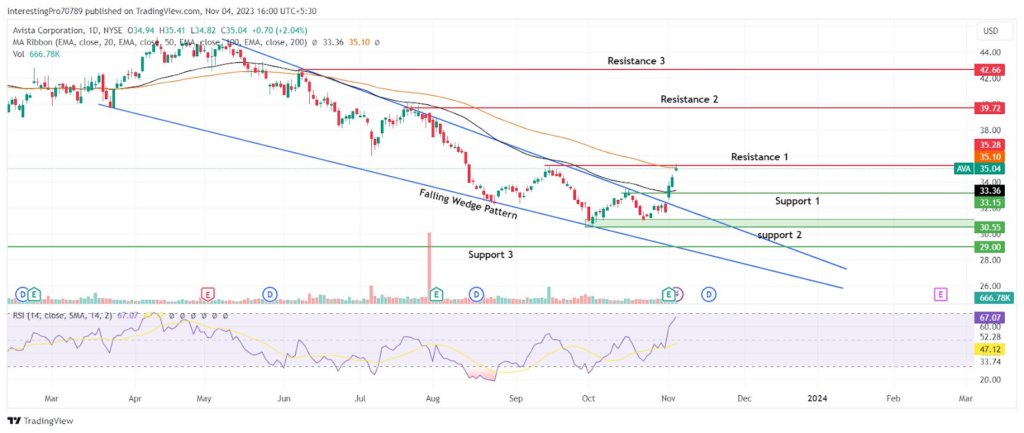The width and height of the screenshot is (1024, 433).
Task: Click the green earnings marker in early August
Action: pos(436,295)
